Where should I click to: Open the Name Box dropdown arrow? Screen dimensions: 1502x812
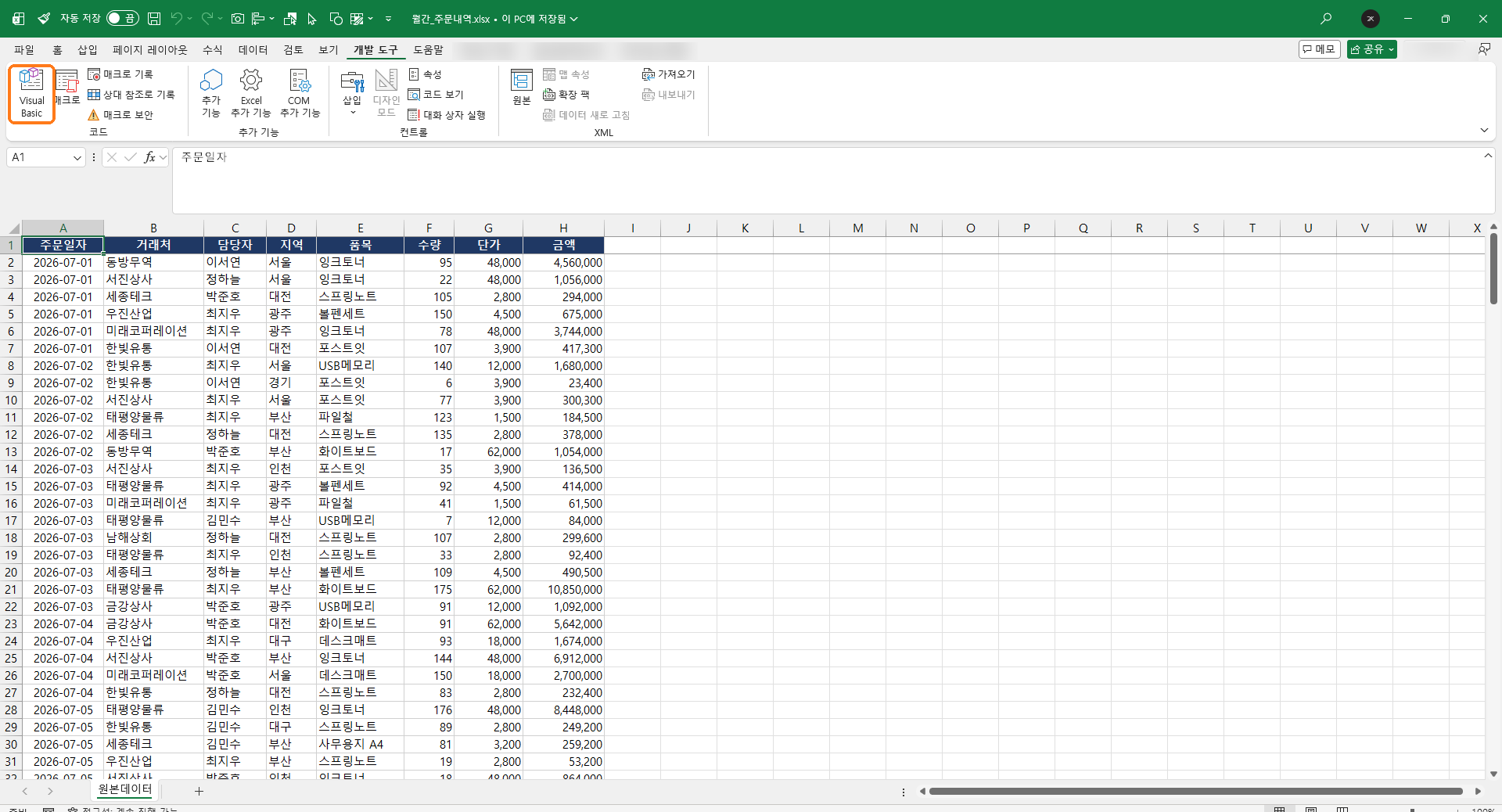pyautogui.click(x=77, y=158)
